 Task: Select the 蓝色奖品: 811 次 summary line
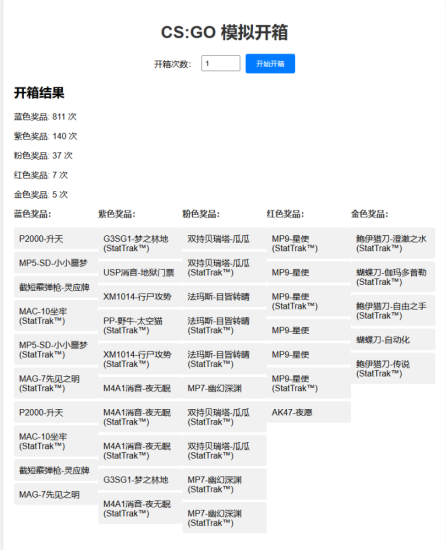45,116
